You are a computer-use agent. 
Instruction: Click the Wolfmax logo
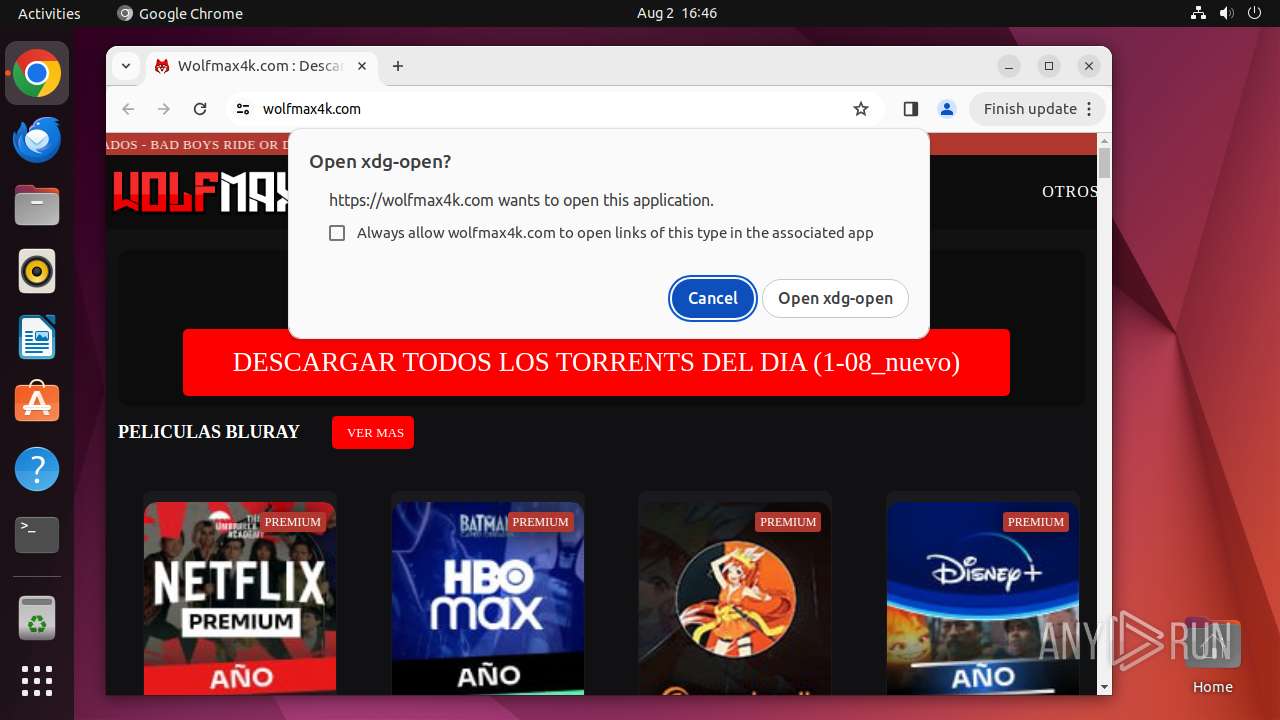tap(200, 192)
